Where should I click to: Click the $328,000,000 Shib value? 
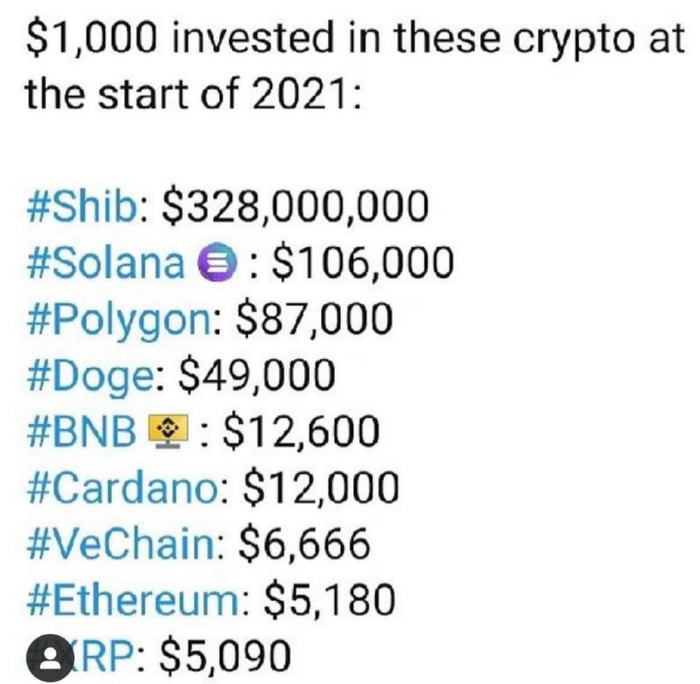click(296, 207)
